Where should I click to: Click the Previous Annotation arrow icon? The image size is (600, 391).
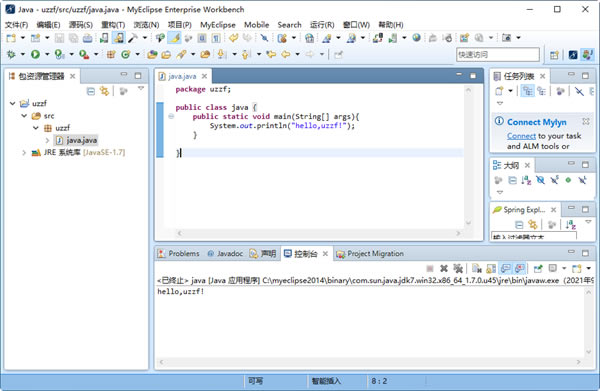(x=245, y=55)
